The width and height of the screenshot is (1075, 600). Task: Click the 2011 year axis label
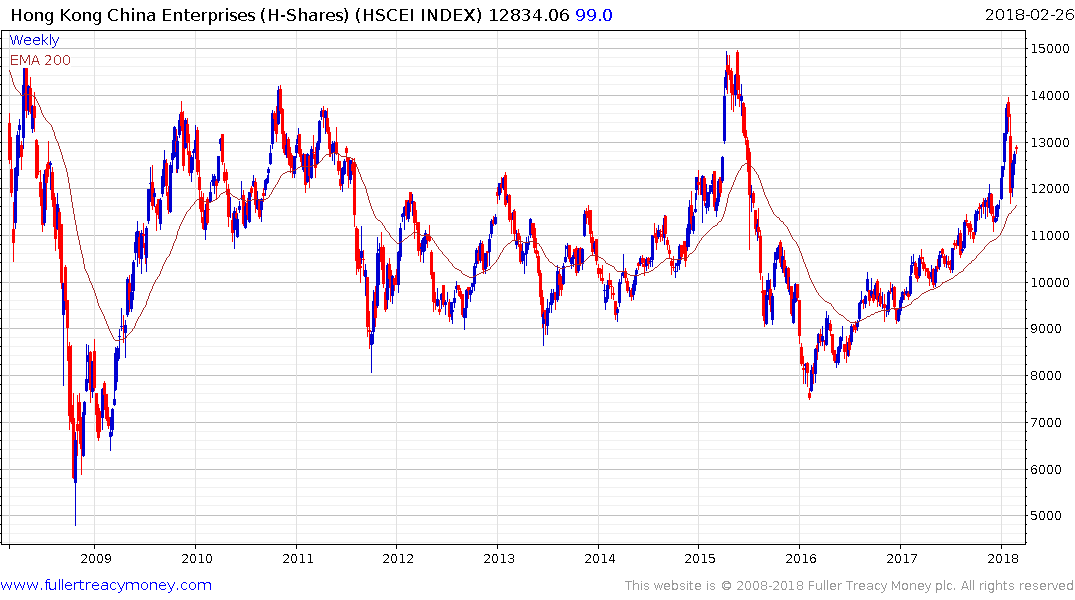[x=298, y=558]
